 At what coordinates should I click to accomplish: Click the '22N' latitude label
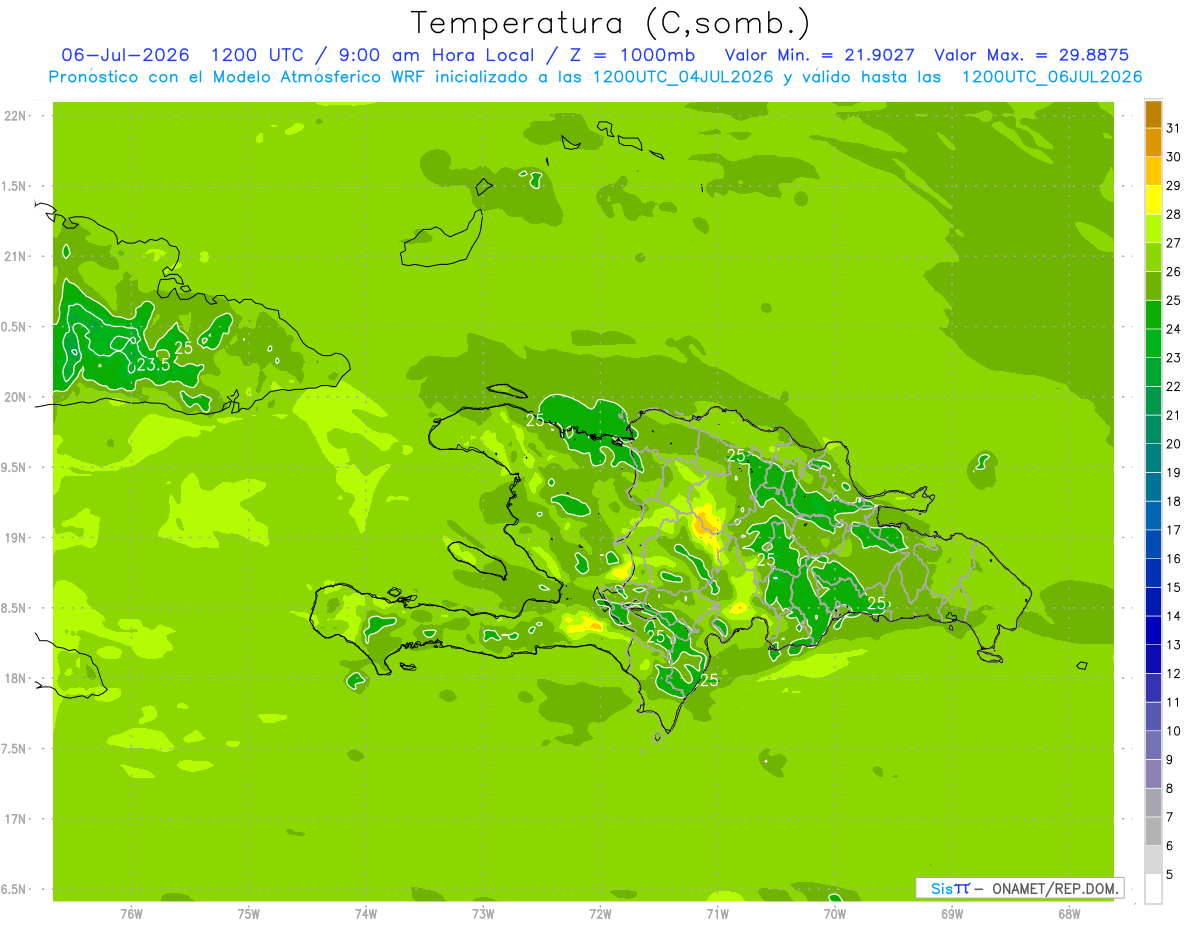[16, 116]
